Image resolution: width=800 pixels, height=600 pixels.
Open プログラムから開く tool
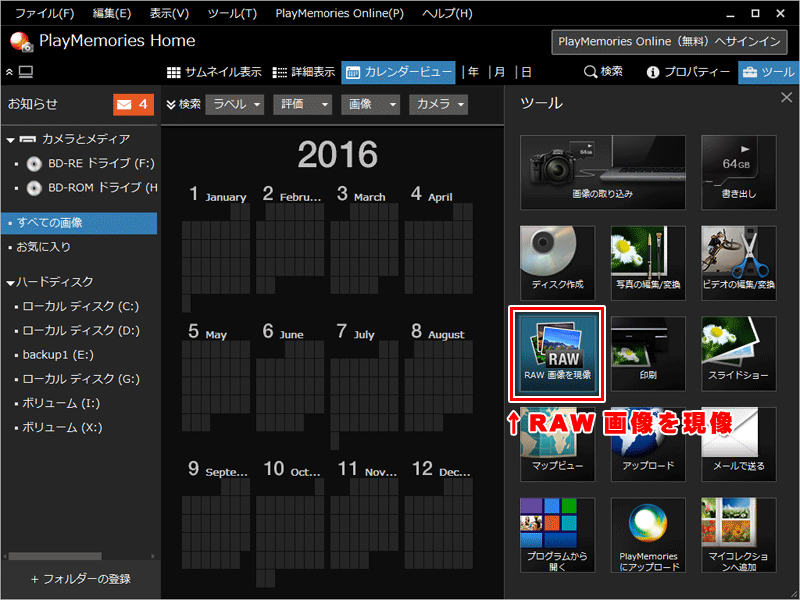coord(557,535)
